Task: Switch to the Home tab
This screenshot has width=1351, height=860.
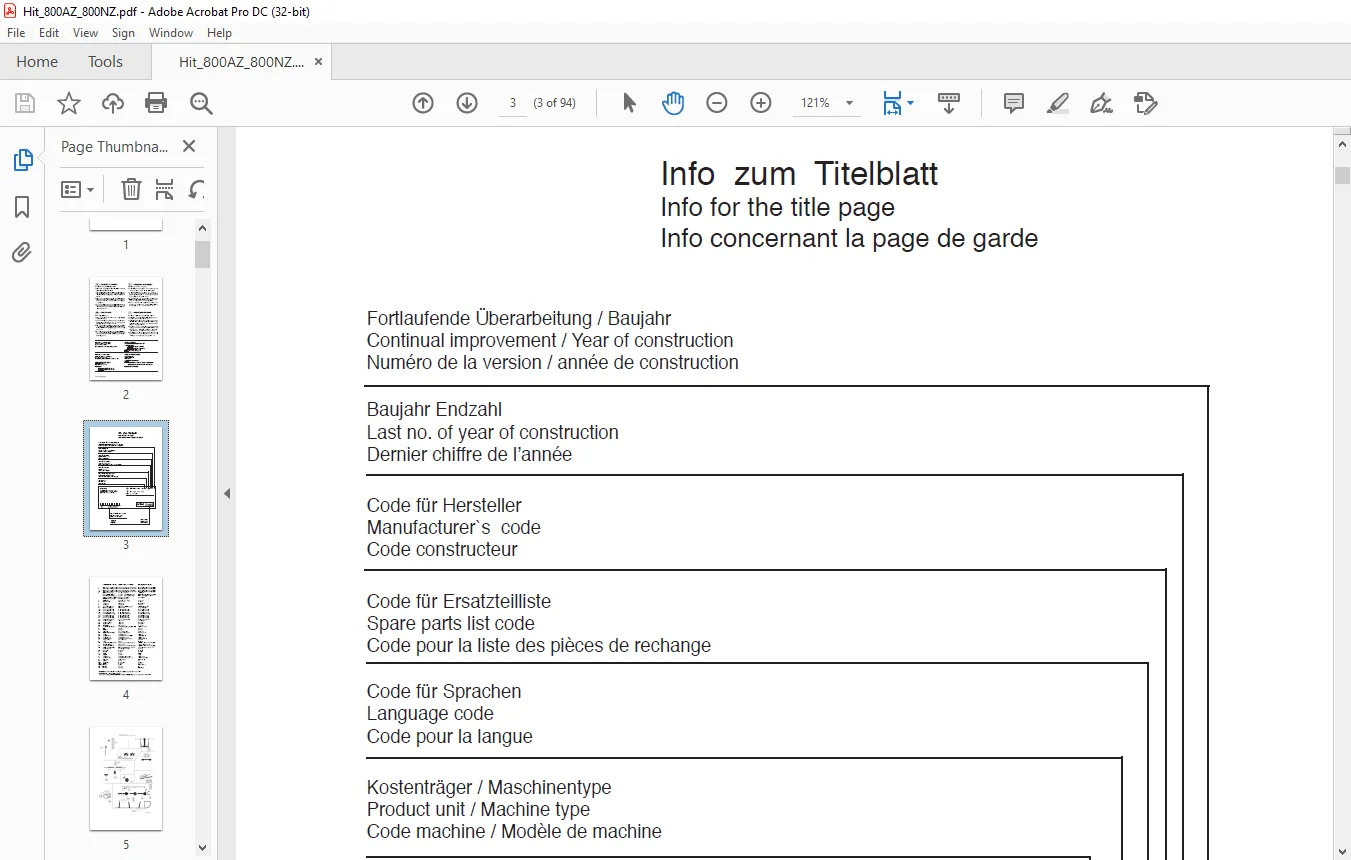Action: [x=37, y=61]
